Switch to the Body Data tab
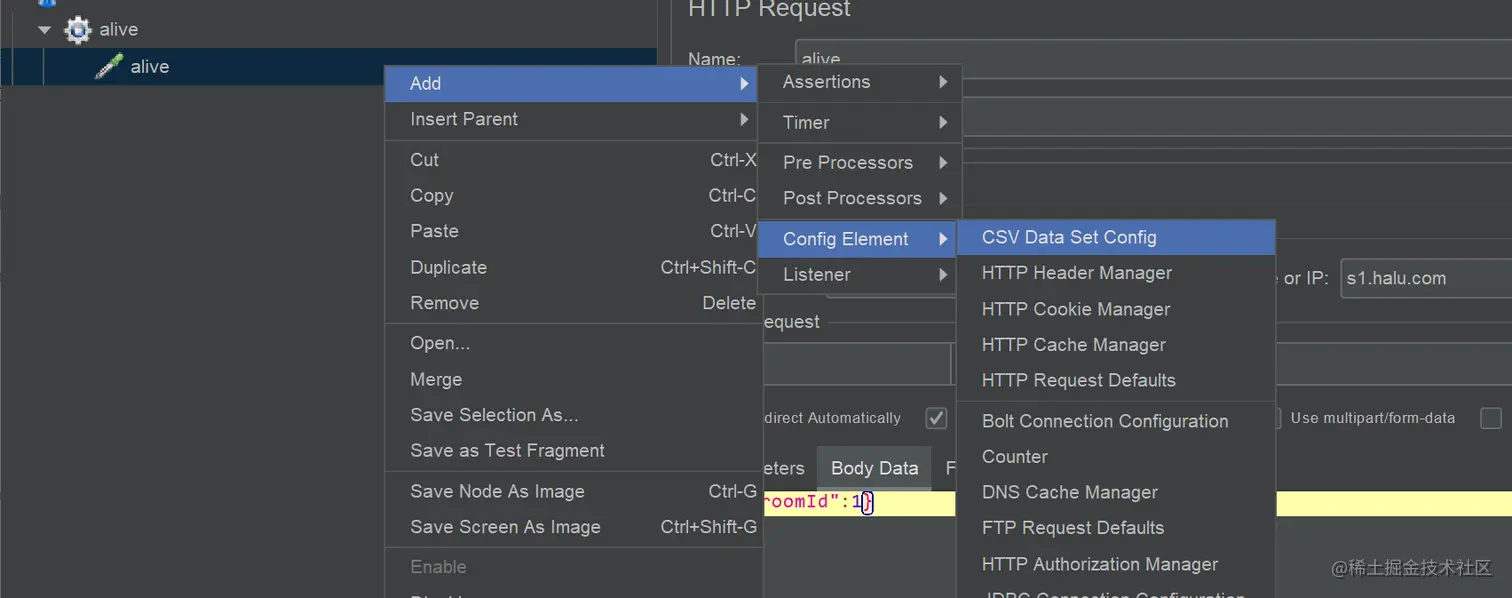The width and height of the screenshot is (1512, 598). point(874,468)
